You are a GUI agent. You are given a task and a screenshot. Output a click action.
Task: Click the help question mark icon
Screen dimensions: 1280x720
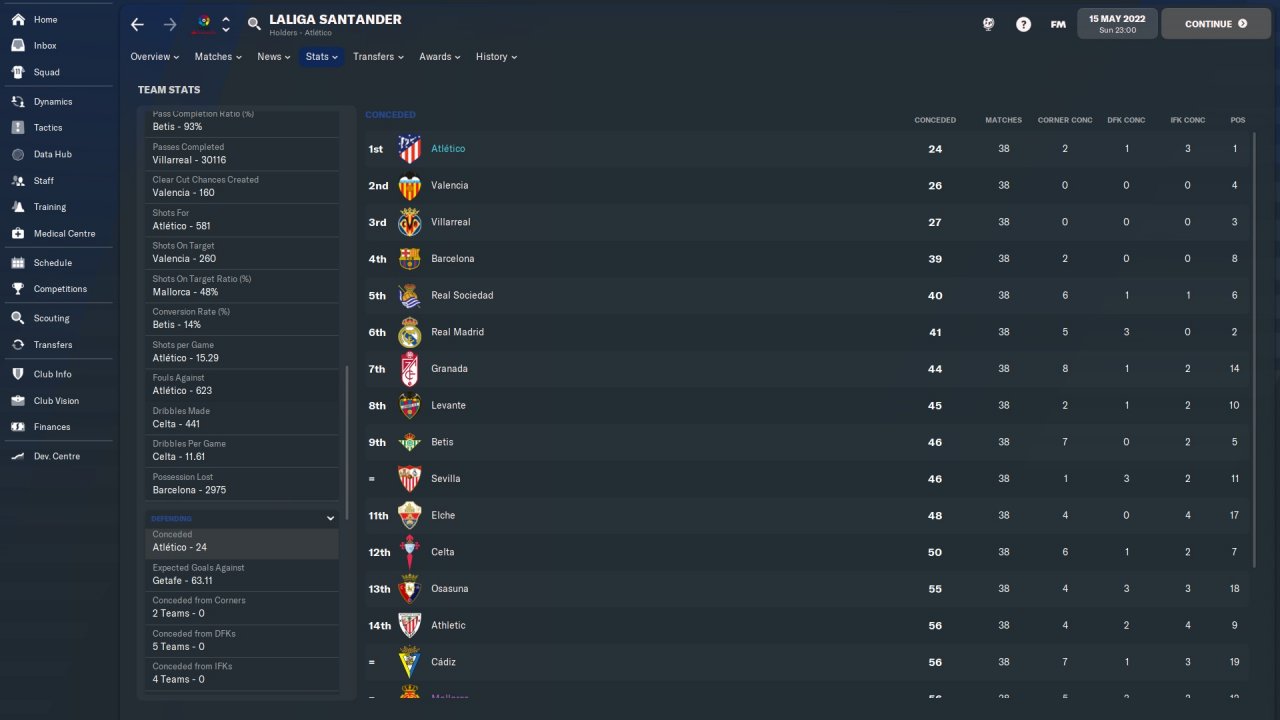tap(1023, 24)
